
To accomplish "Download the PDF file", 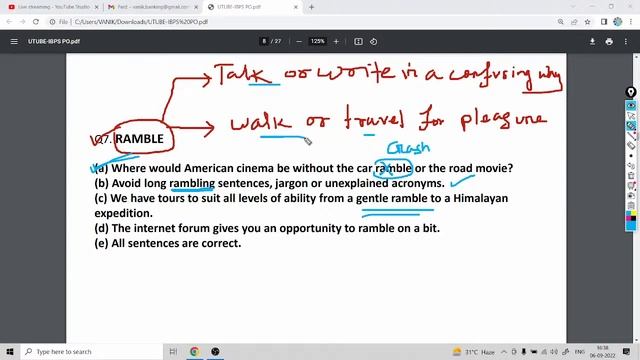I will [x=592, y=42].
